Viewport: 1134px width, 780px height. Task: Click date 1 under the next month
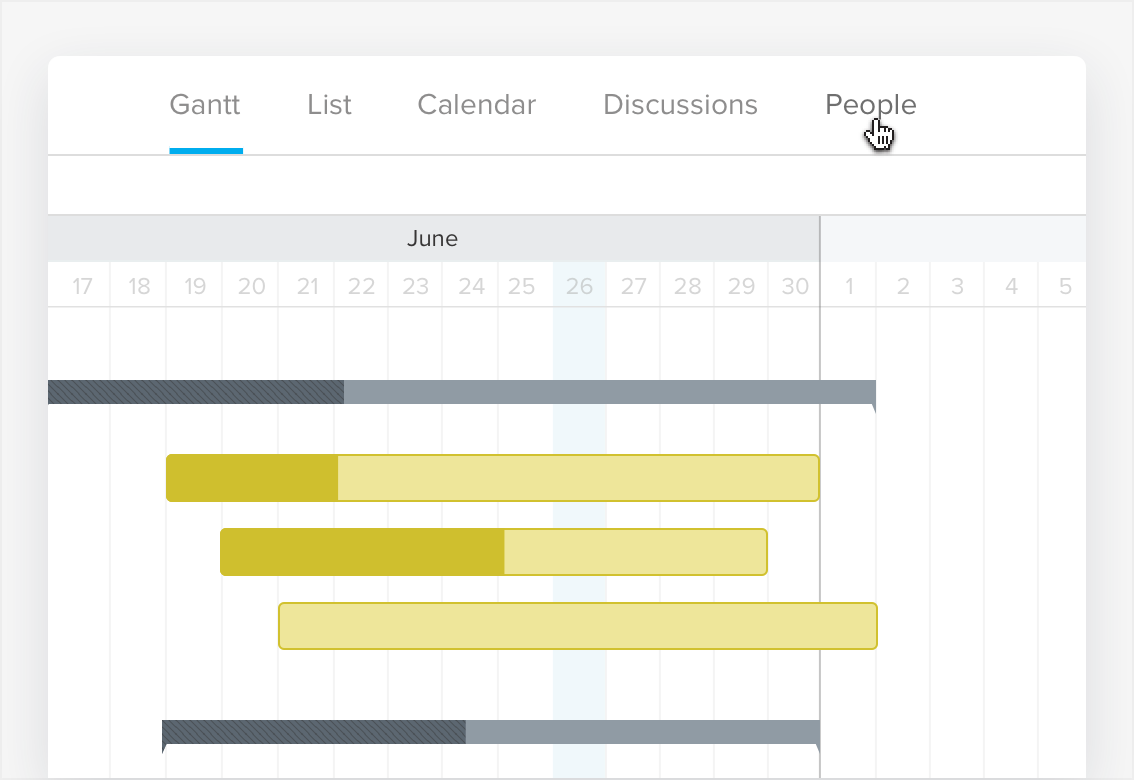pyautogui.click(x=848, y=286)
